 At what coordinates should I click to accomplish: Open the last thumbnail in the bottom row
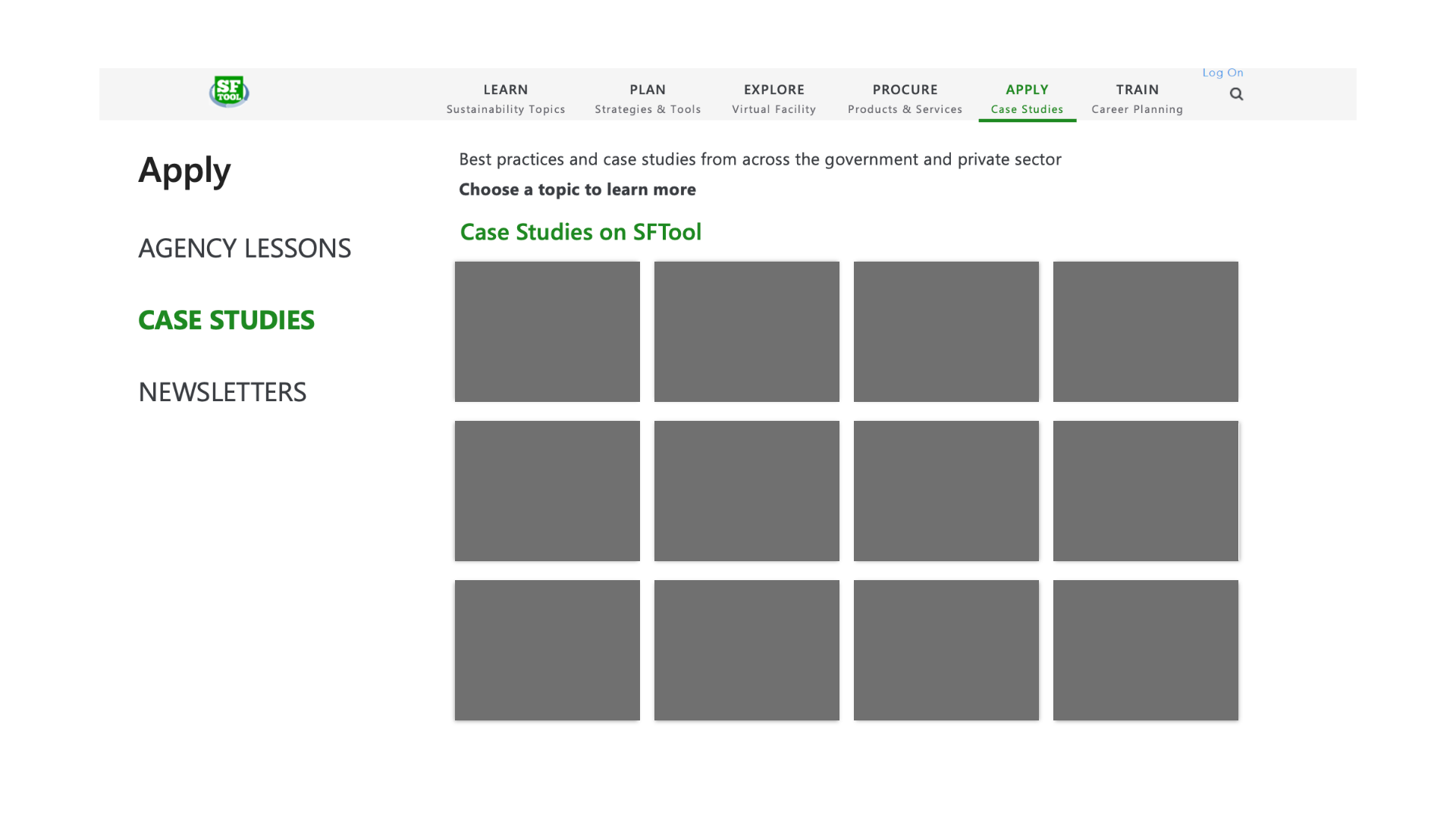pos(1145,650)
